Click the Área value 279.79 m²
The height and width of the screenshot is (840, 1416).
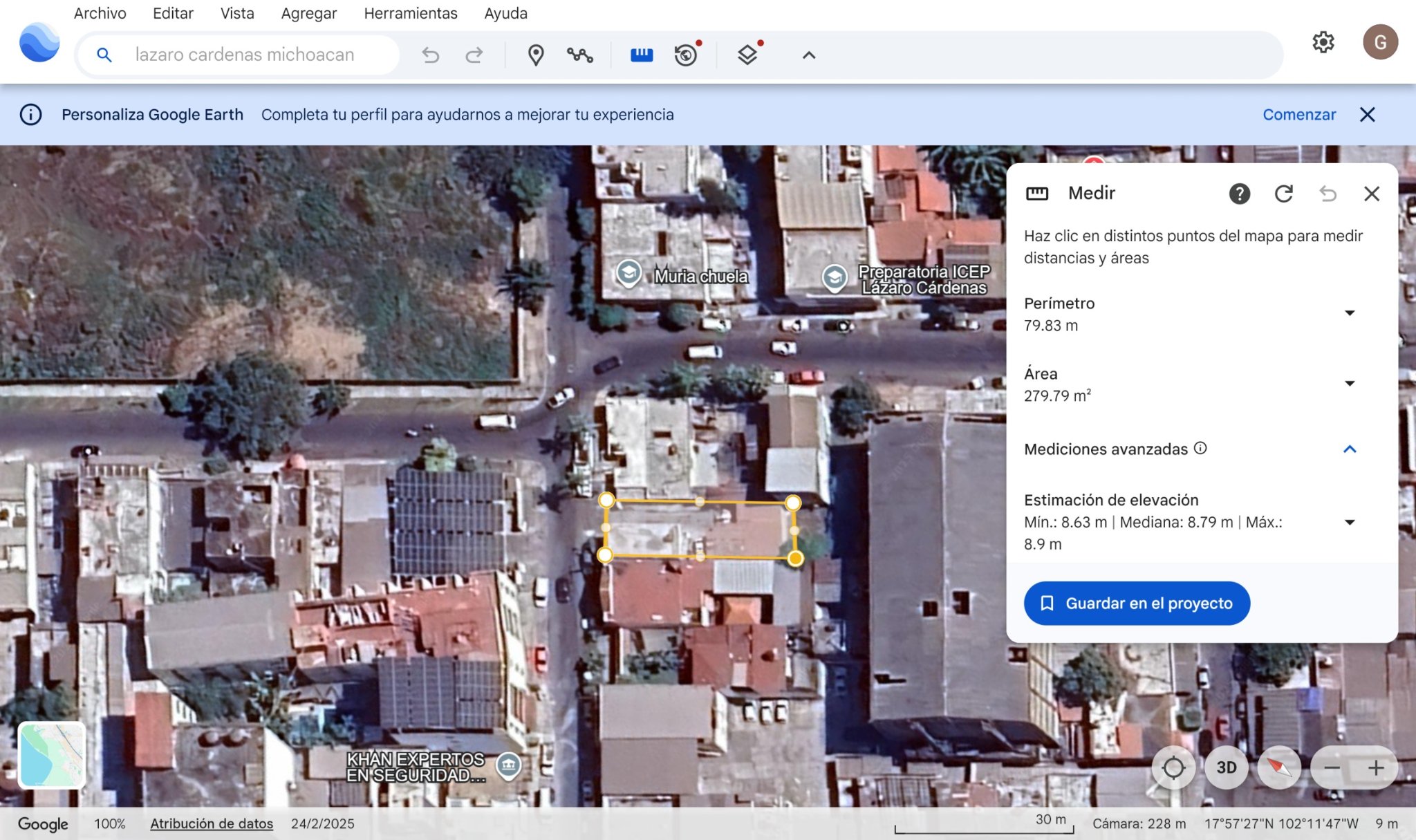click(x=1058, y=395)
